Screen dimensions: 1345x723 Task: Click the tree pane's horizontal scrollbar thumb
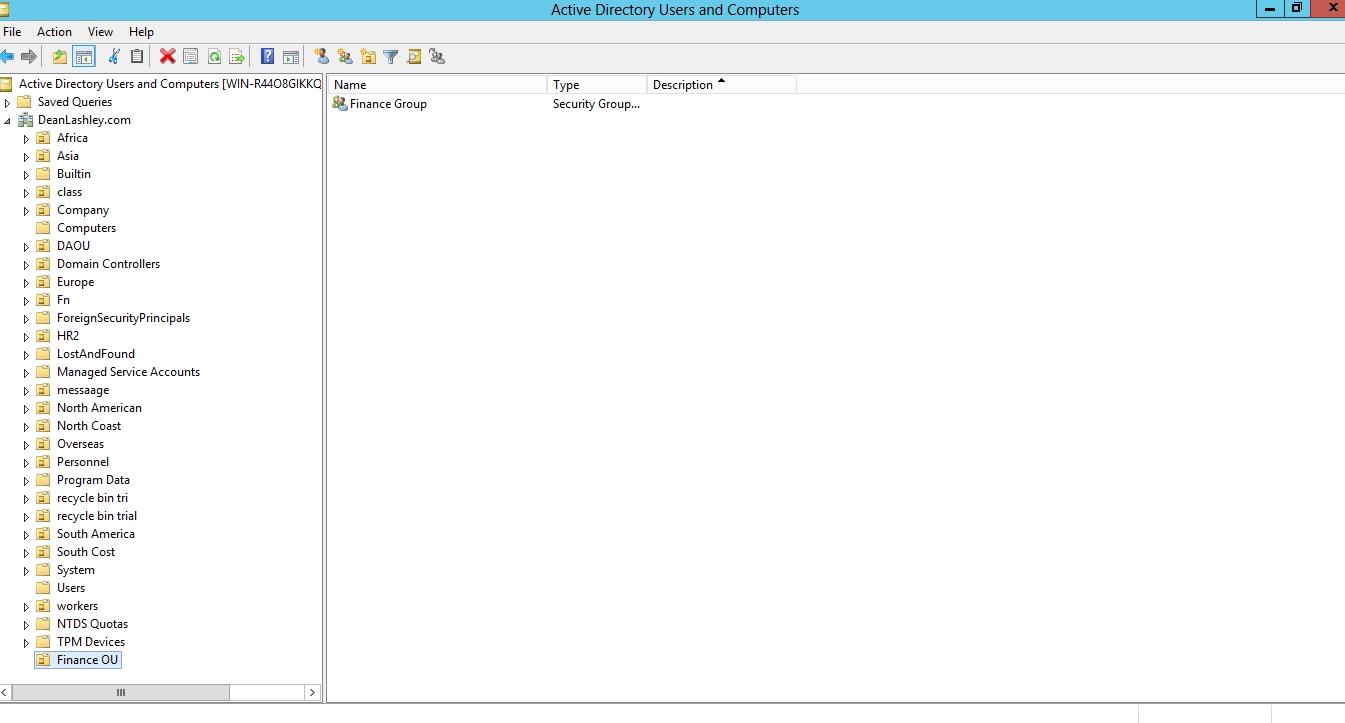tap(121, 692)
